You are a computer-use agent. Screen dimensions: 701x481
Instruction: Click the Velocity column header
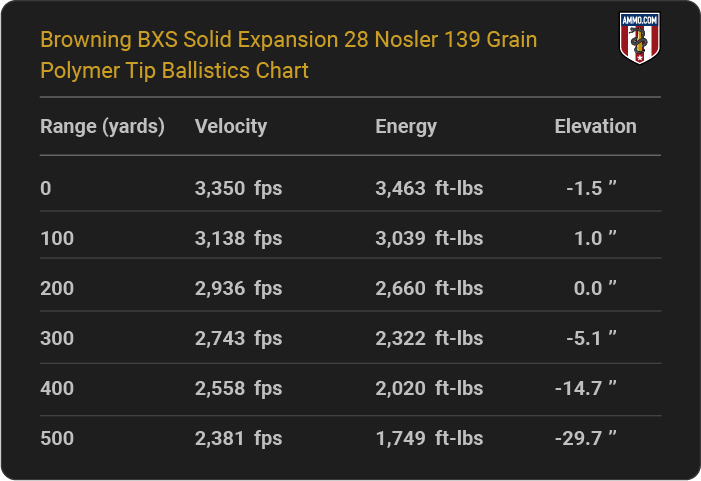[x=231, y=127]
